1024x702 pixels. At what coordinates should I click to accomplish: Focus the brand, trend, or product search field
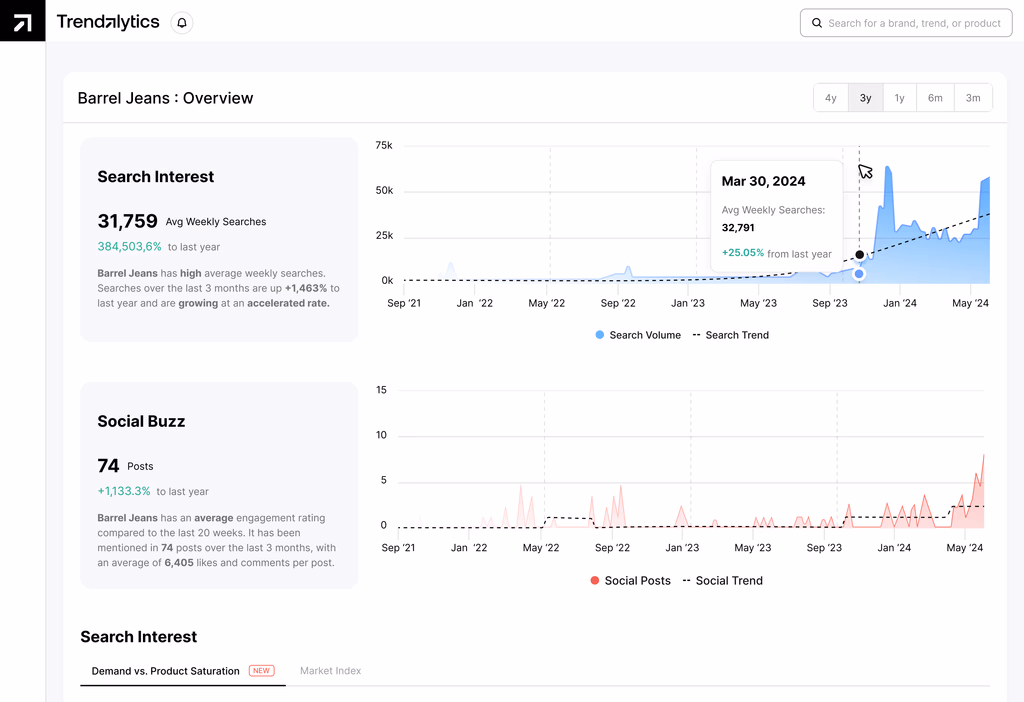coord(906,23)
